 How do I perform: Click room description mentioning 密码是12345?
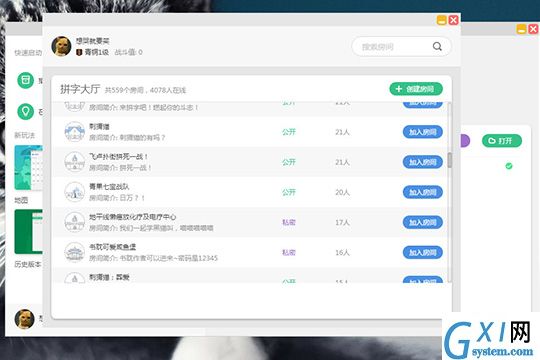[x=153, y=258]
